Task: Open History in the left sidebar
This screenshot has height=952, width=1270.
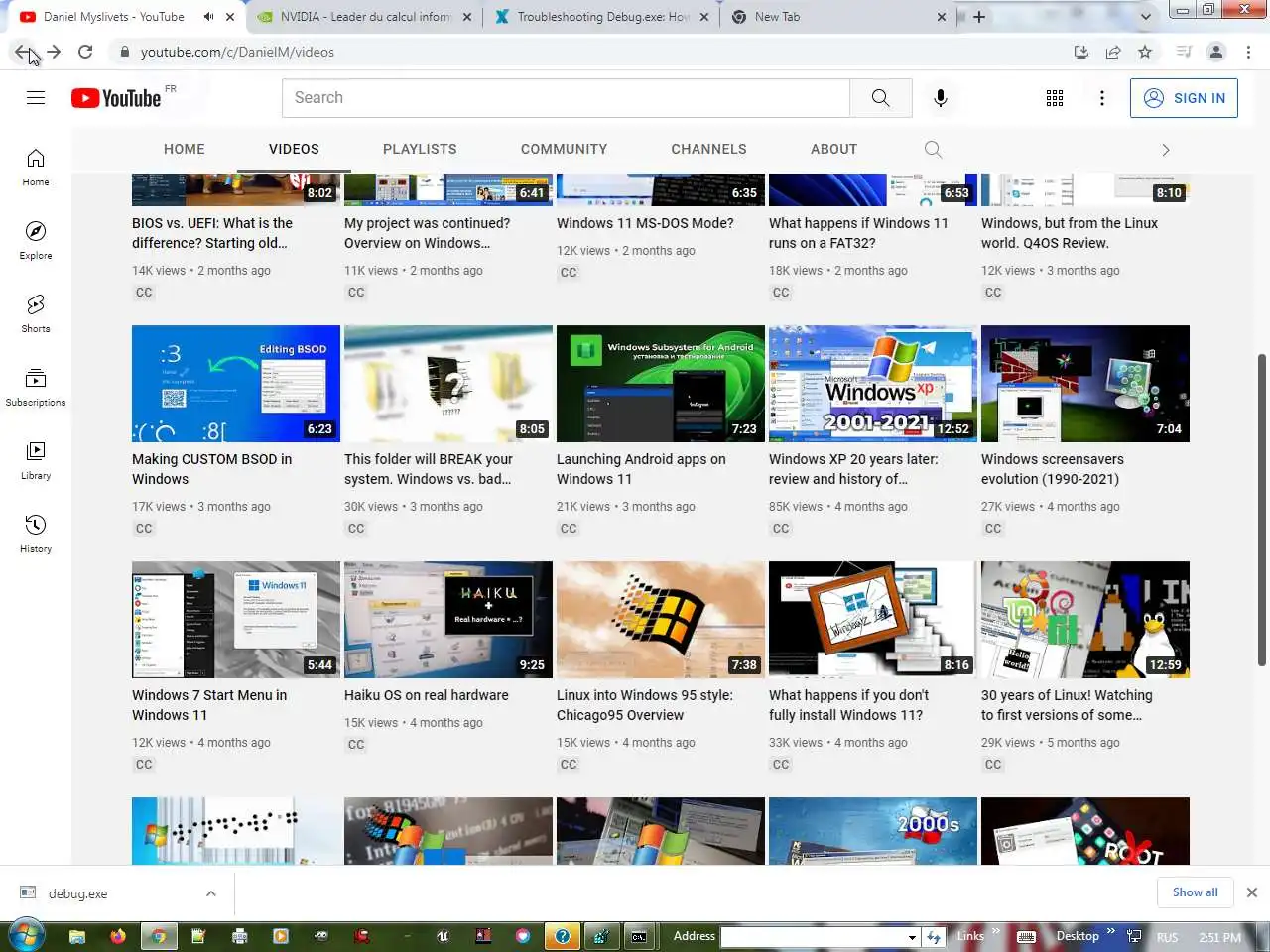Action: pyautogui.click(x=36, y=534)
